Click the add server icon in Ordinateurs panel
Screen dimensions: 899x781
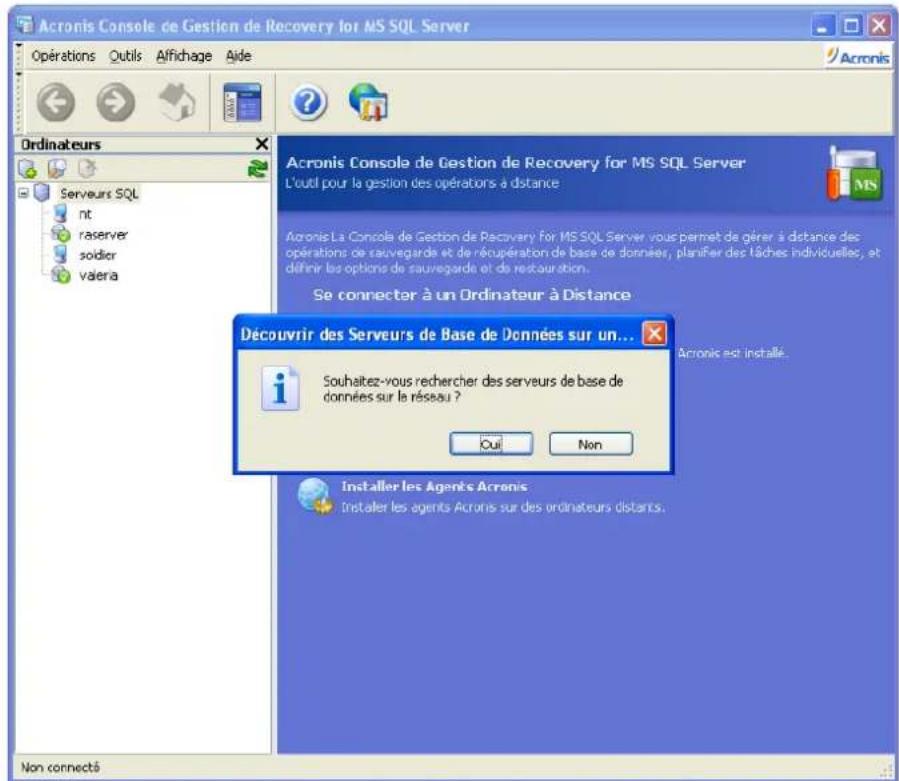pyautogui.click(x=27, y=169)
